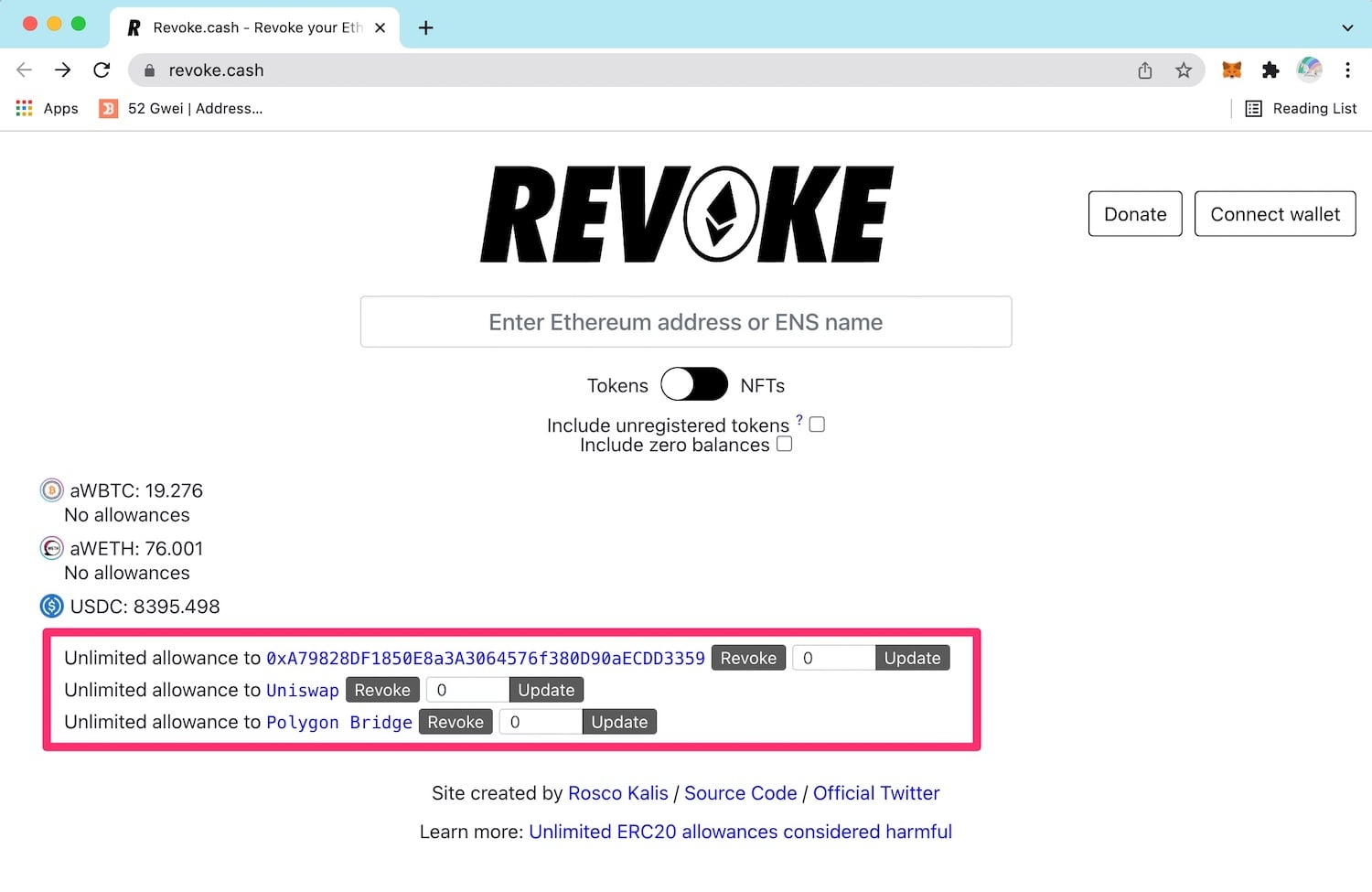Open a new tab with plus button

pyautogui.click(x=425, y=27)
